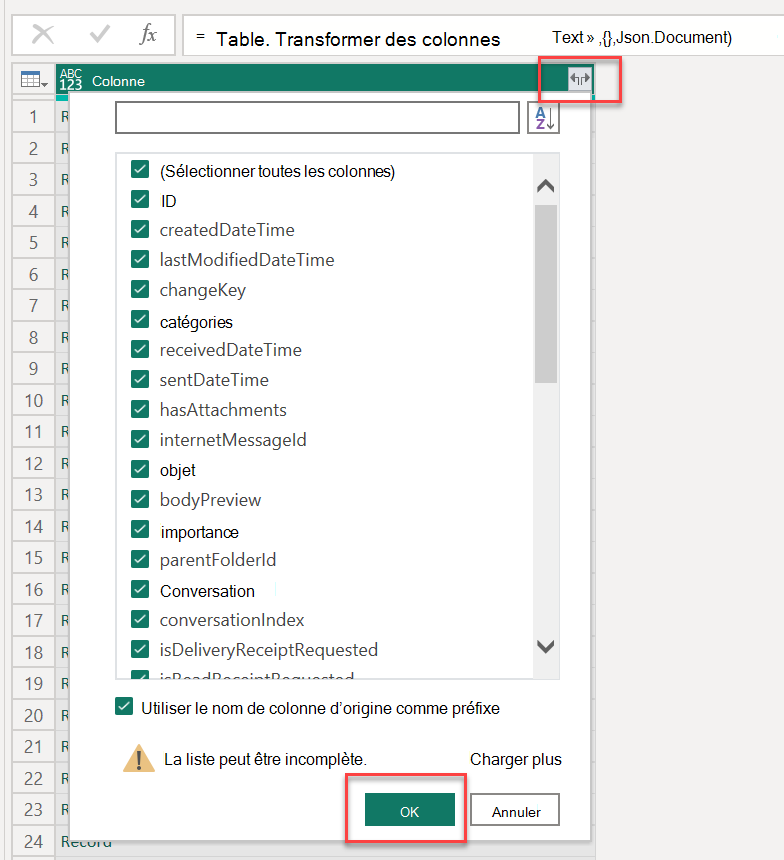Open the fx function icon in the formula bar
This screenshot has width=784, height=860.
pyautogui.click(x=148, y=35)
